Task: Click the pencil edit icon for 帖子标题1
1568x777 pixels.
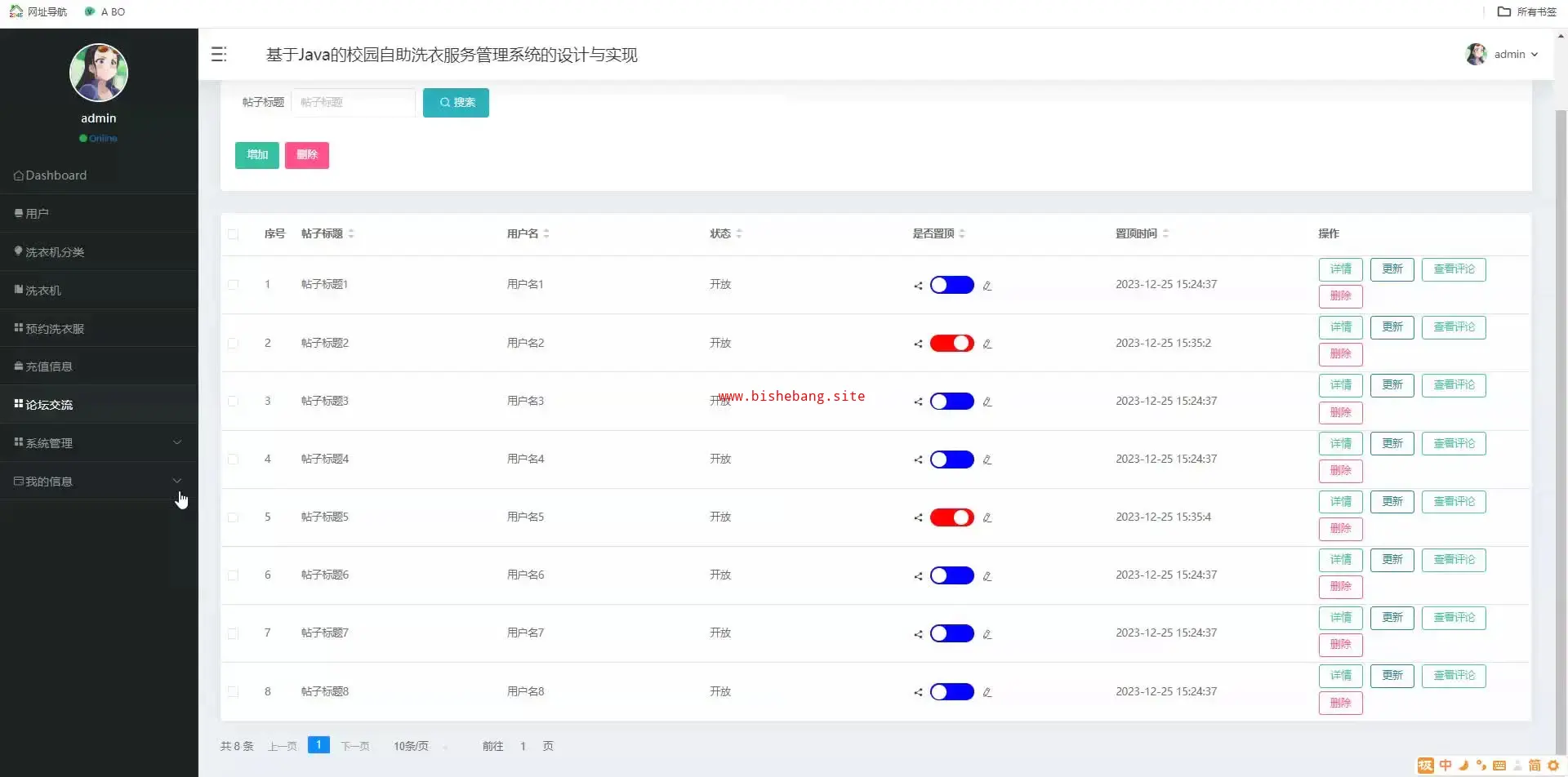Action: (987, 286)
